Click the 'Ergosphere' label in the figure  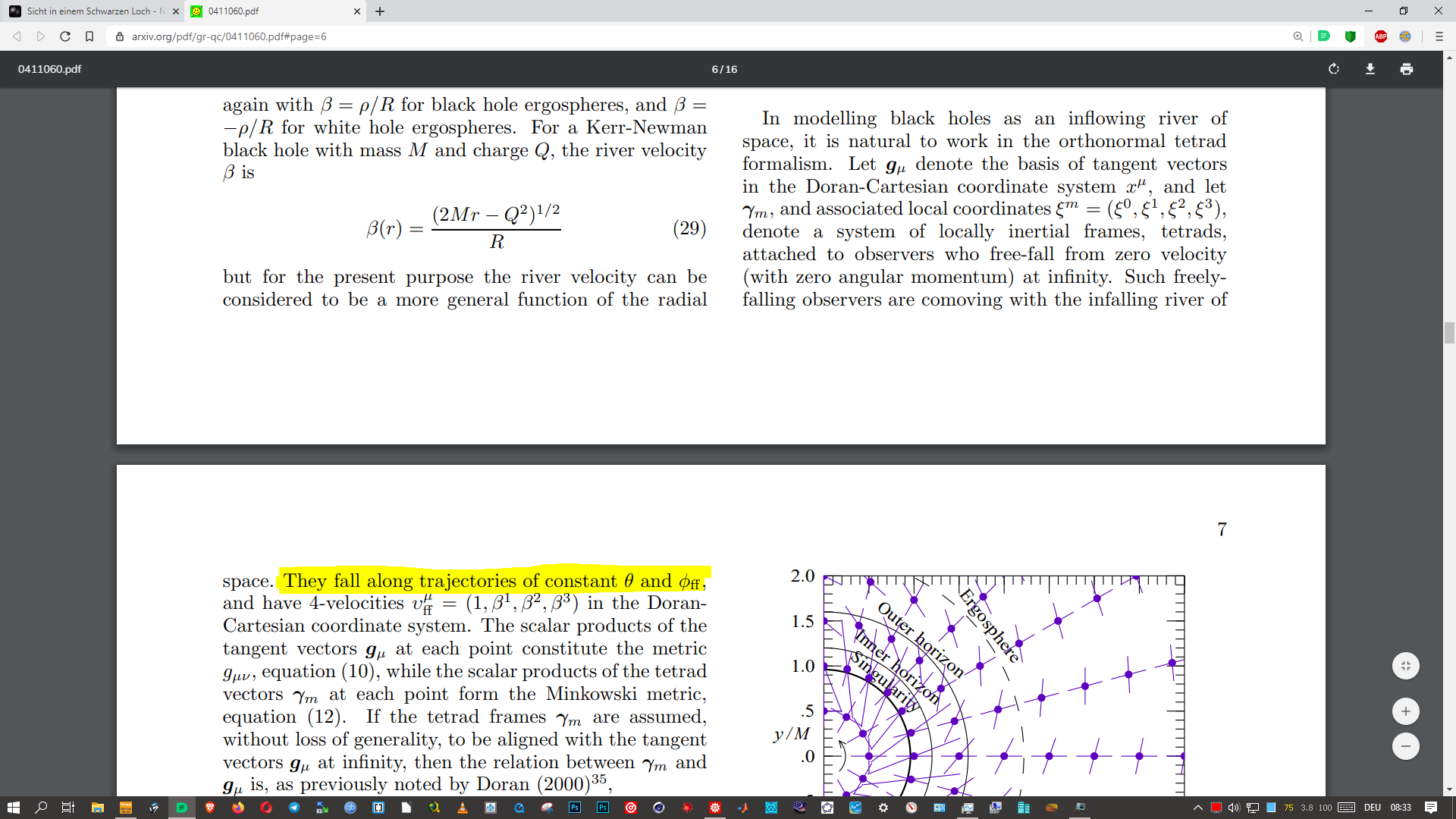point(990,626)
